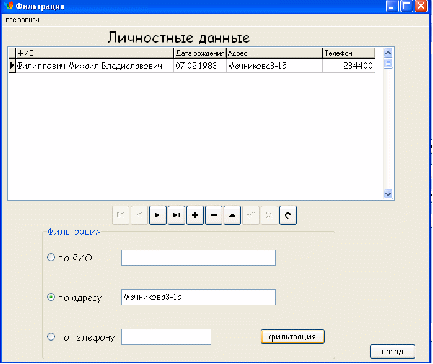Click the Адрес column header
The height and width of the screenshot is (364, 433).
pyautogui.click(x=274, y=53)
